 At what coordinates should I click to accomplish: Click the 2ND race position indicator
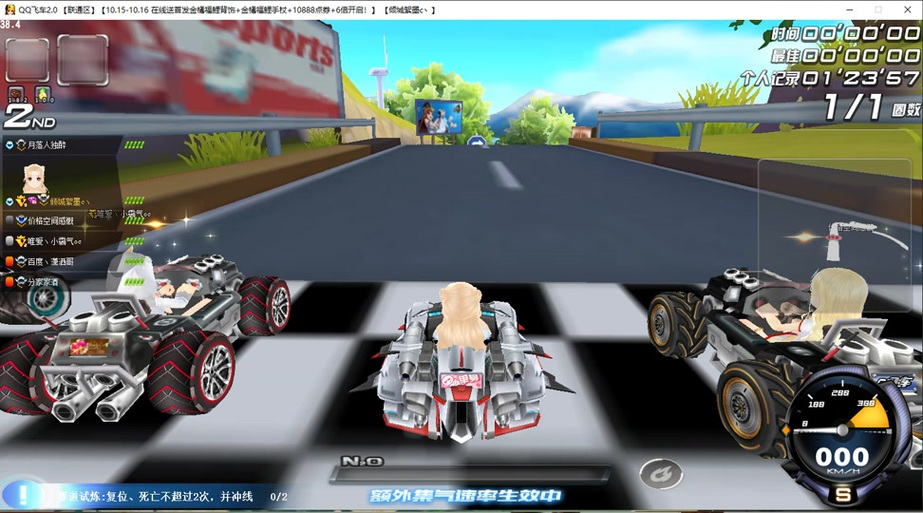[29, 117]
